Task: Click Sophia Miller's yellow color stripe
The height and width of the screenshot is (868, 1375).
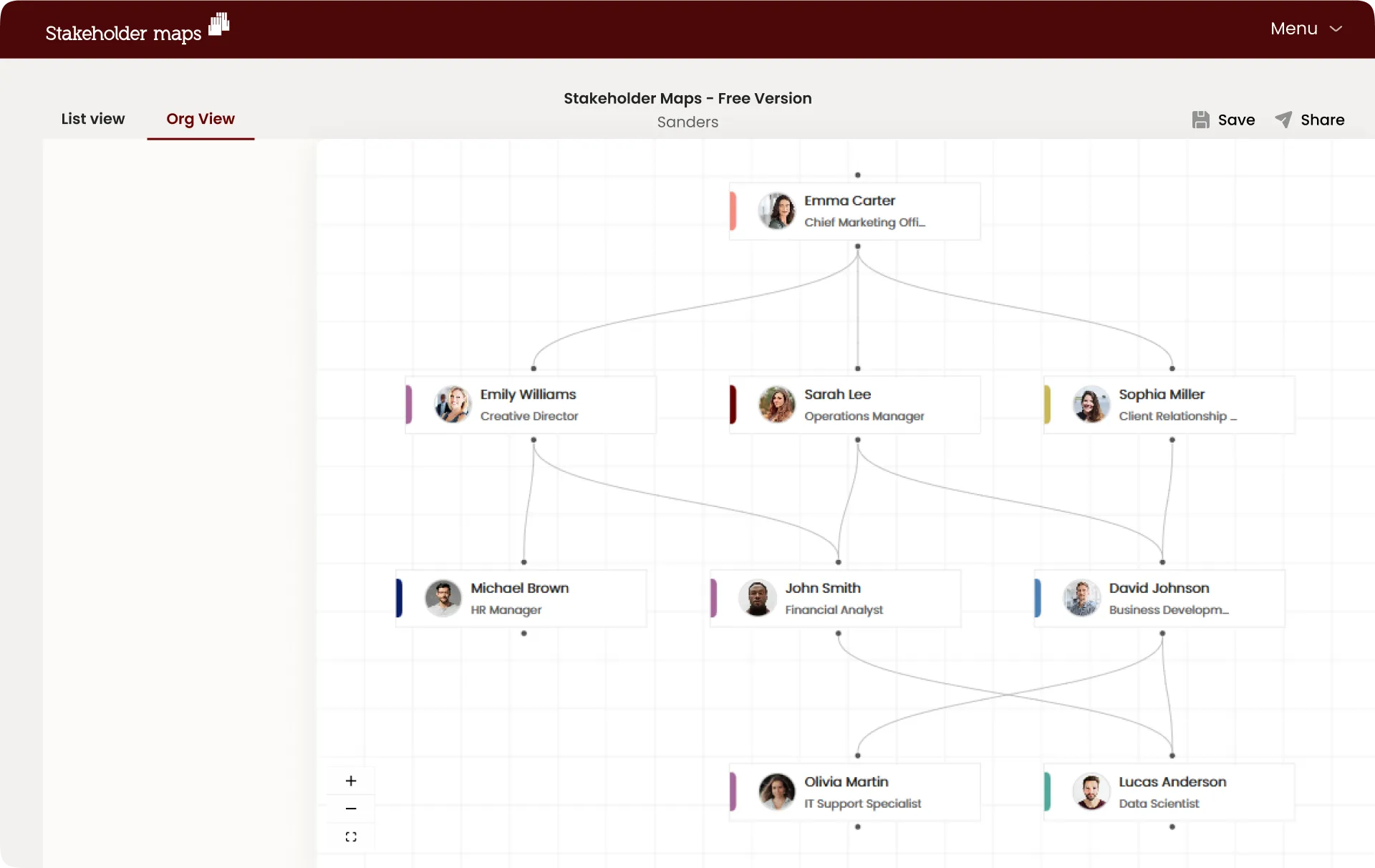Action: pos(1047,405)
